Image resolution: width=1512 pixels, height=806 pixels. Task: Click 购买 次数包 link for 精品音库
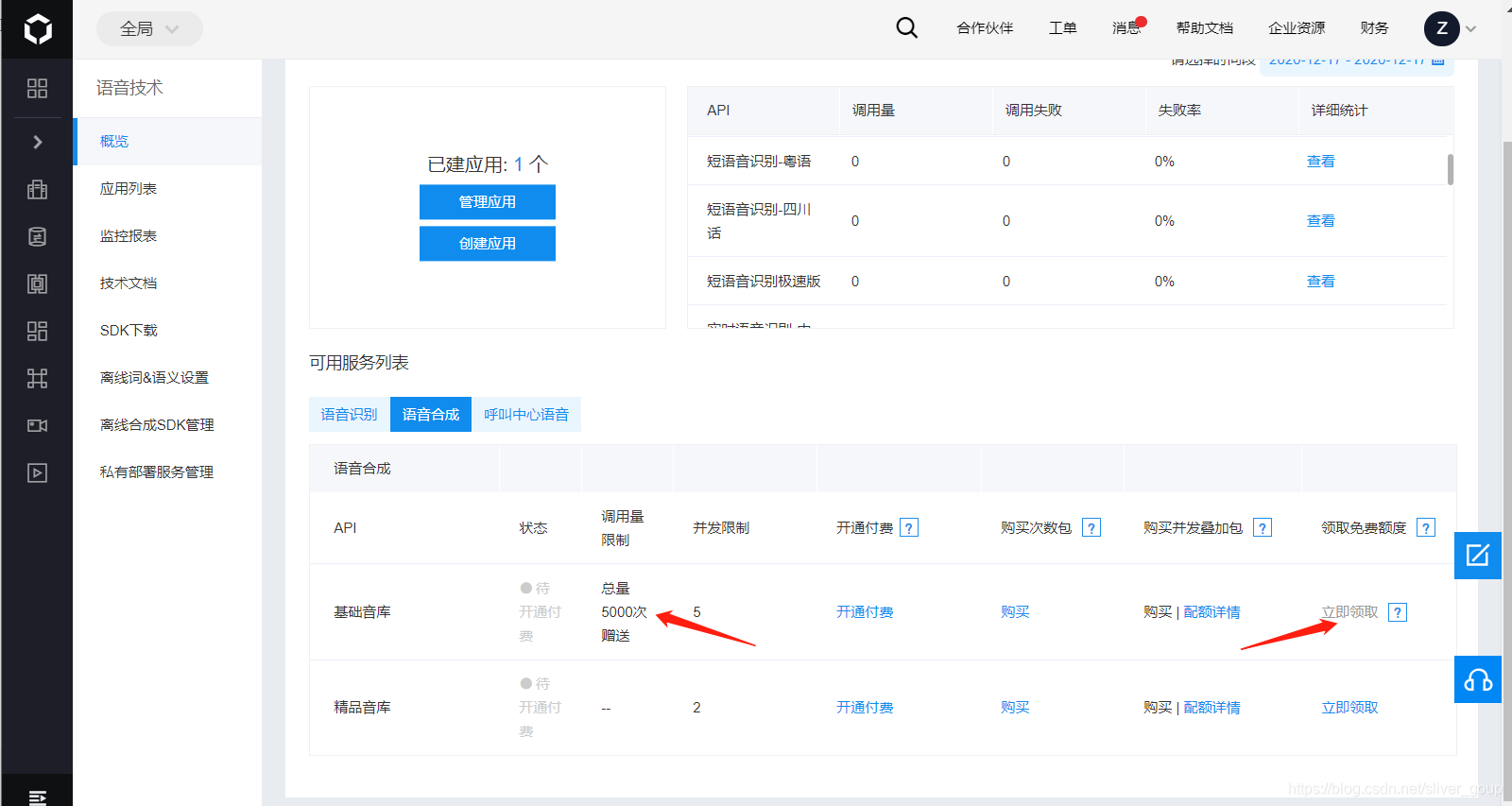point(1015,708)
